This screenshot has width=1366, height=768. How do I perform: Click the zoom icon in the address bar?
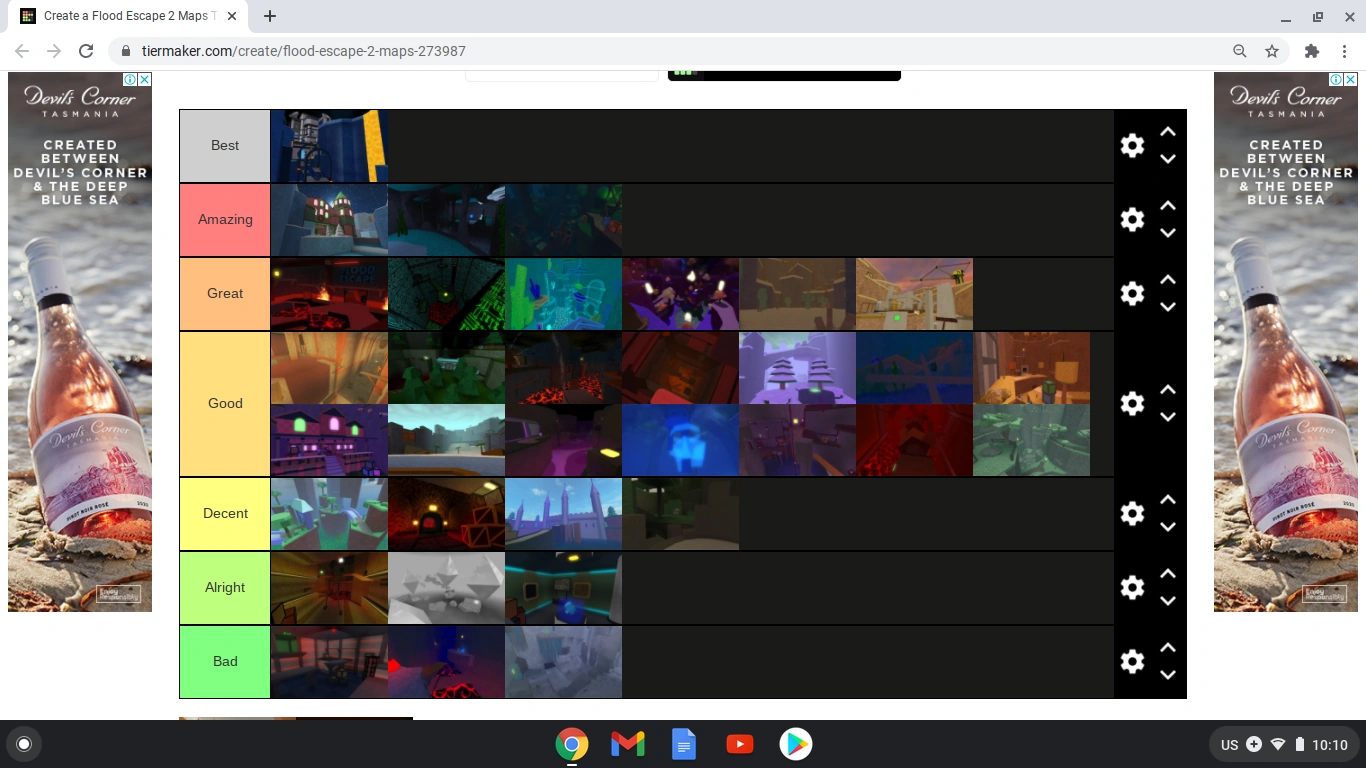(x=1239, y=51)
